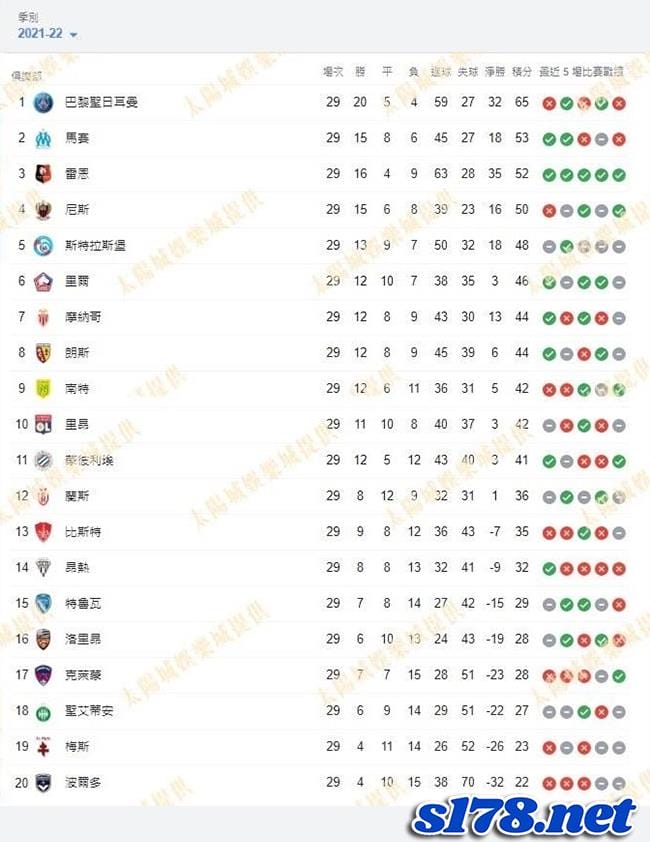Click the Nice club crest in row 4
The height and width of the screenshot is (842, 650).
43,209
